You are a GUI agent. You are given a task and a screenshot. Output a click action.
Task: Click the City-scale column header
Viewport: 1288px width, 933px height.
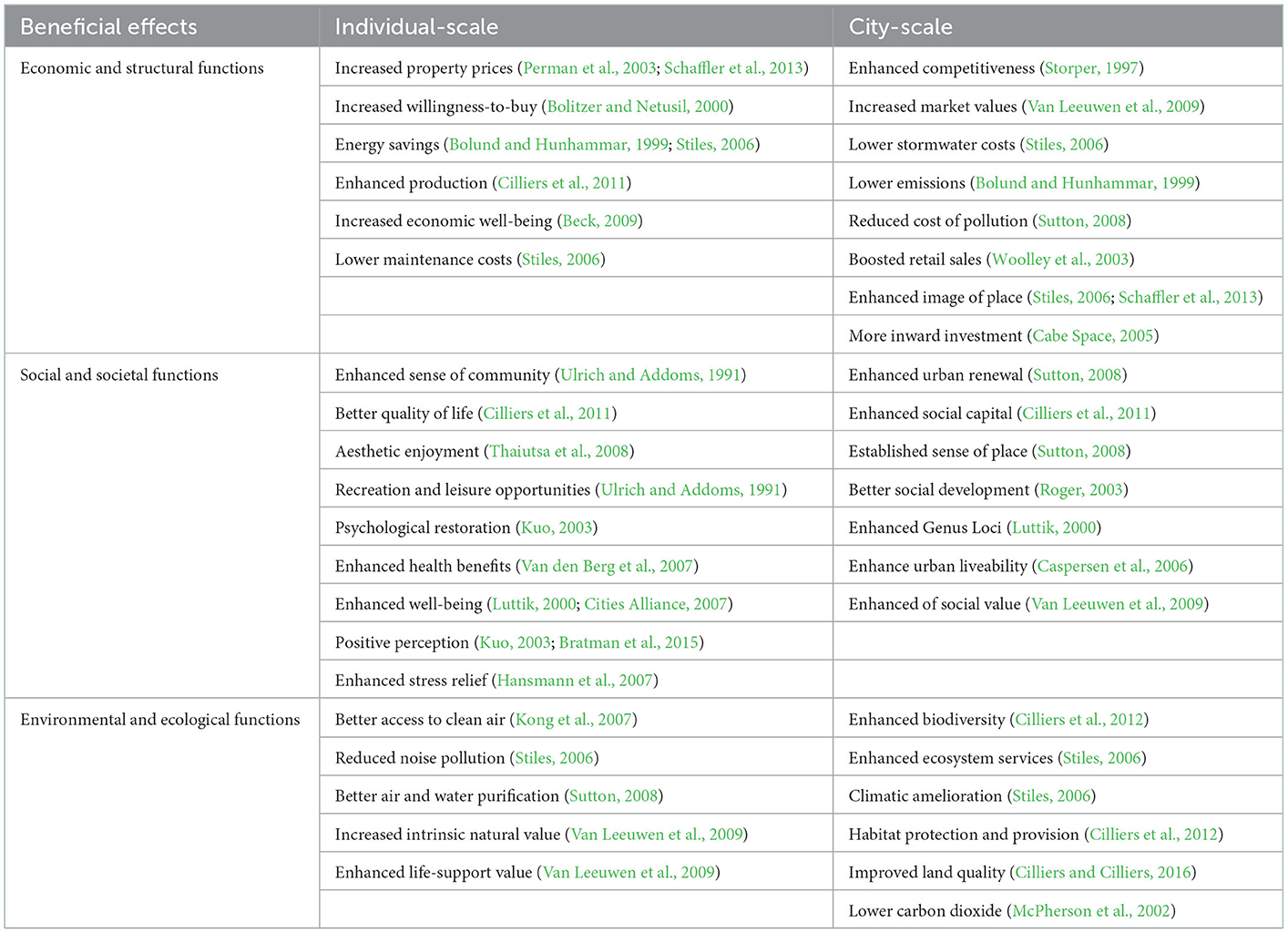pyautogui.click(x=901, y=27)
